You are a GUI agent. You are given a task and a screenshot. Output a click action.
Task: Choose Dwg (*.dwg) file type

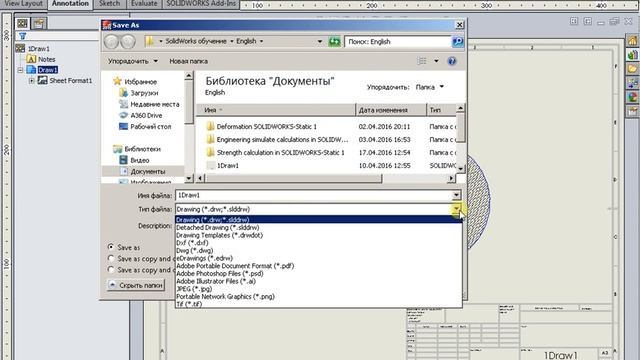pos(318,251)
